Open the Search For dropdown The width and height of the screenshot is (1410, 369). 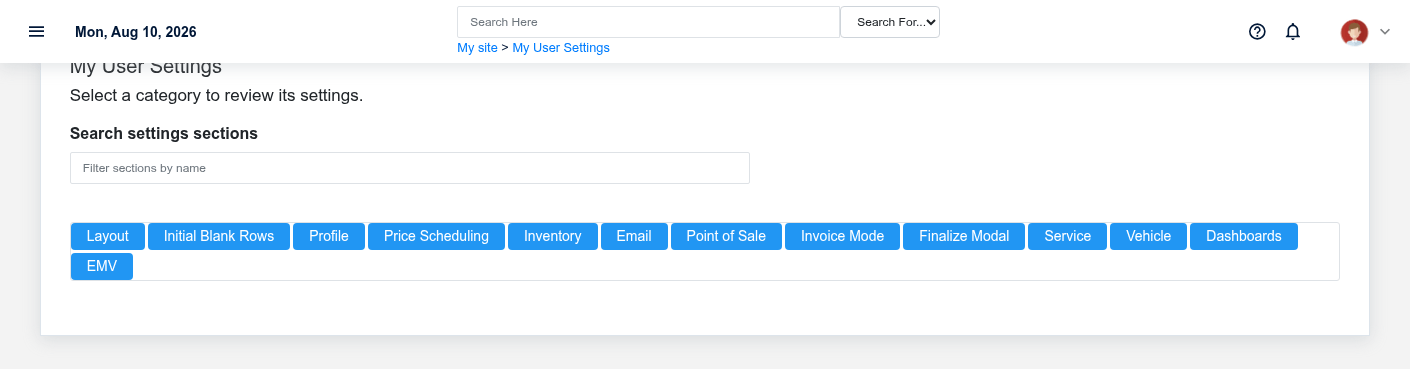click(x=890, y=22)
